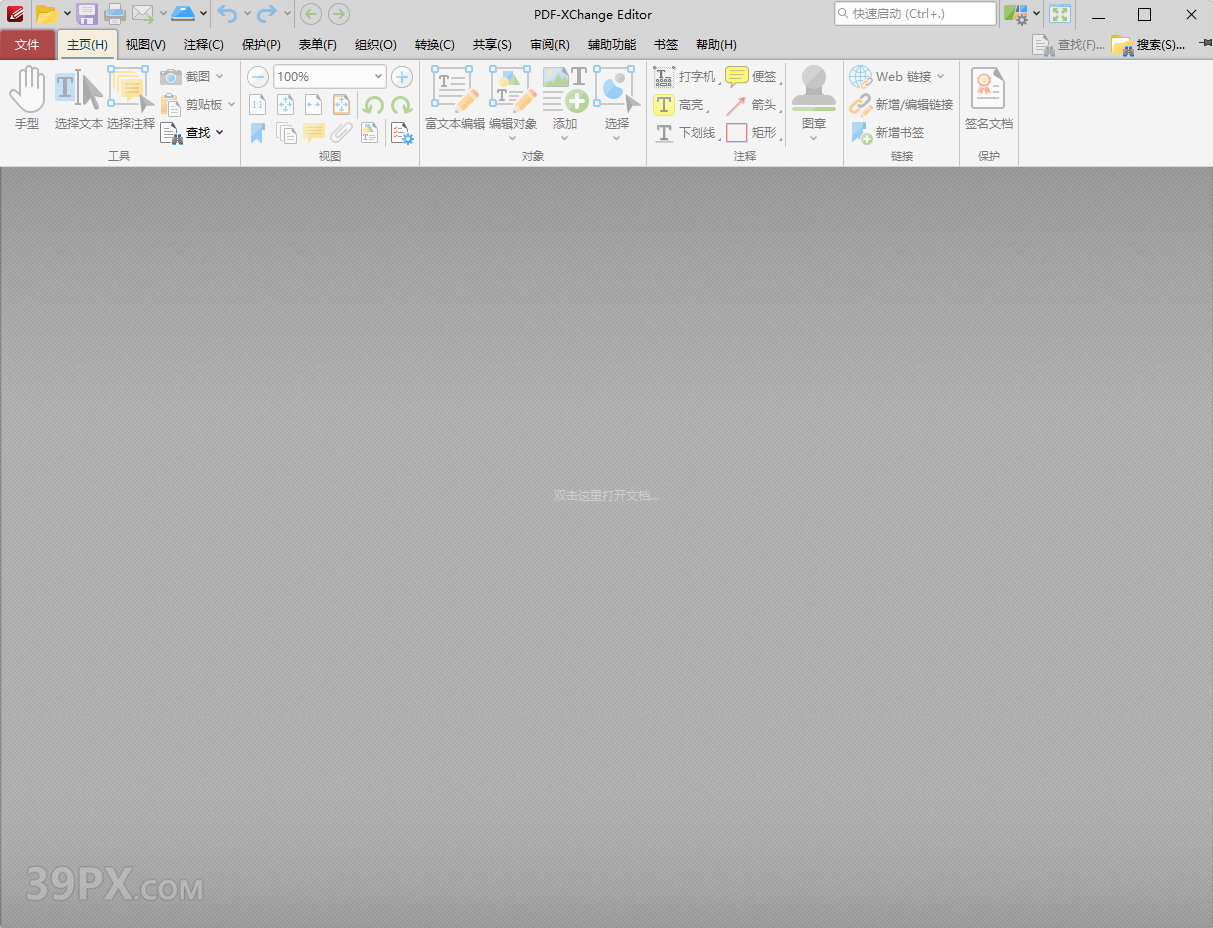
Task: Start a scan with the scanner icon
Action: [183, 14]
